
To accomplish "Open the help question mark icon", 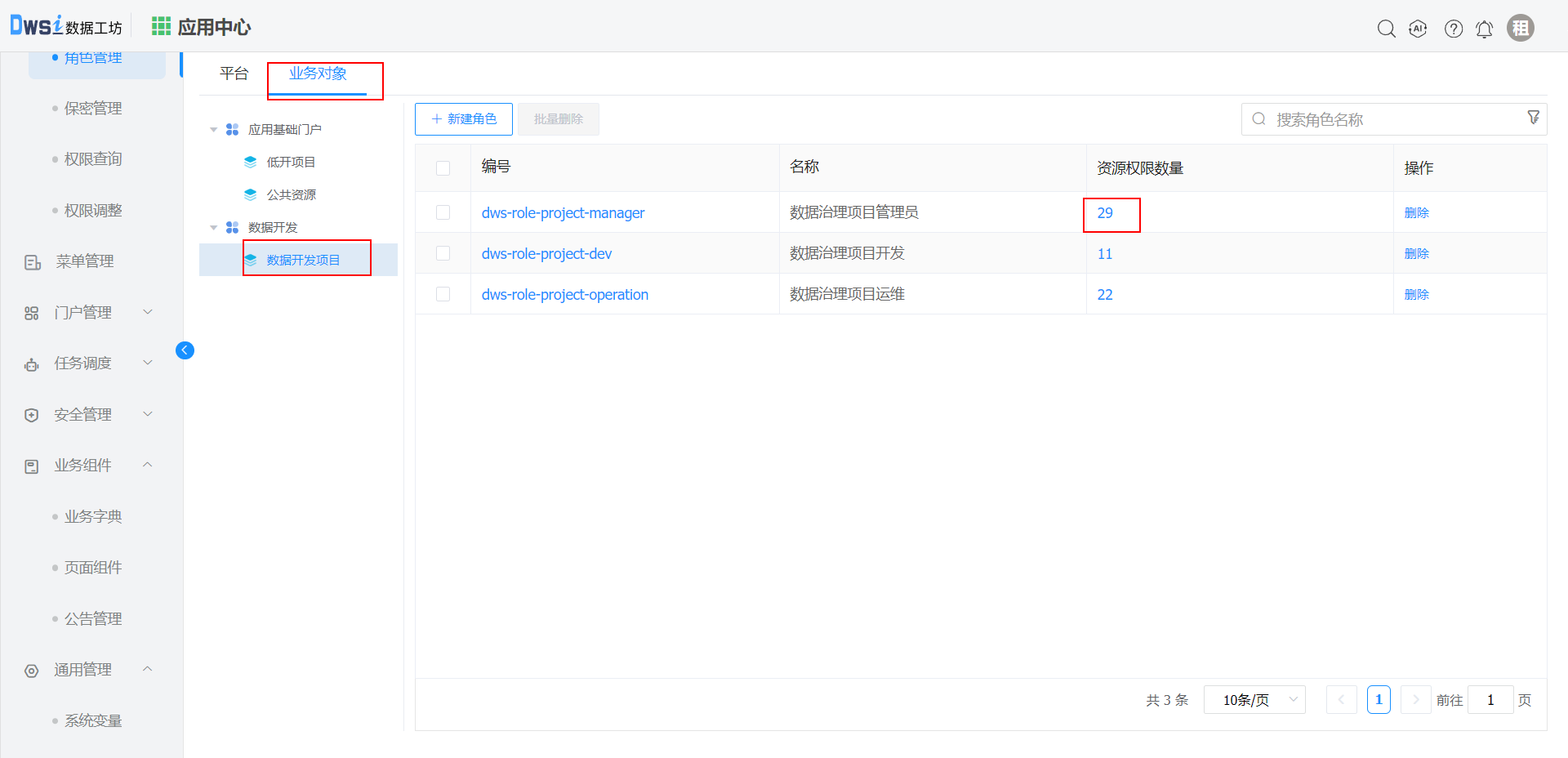I will click(1453, 29).
